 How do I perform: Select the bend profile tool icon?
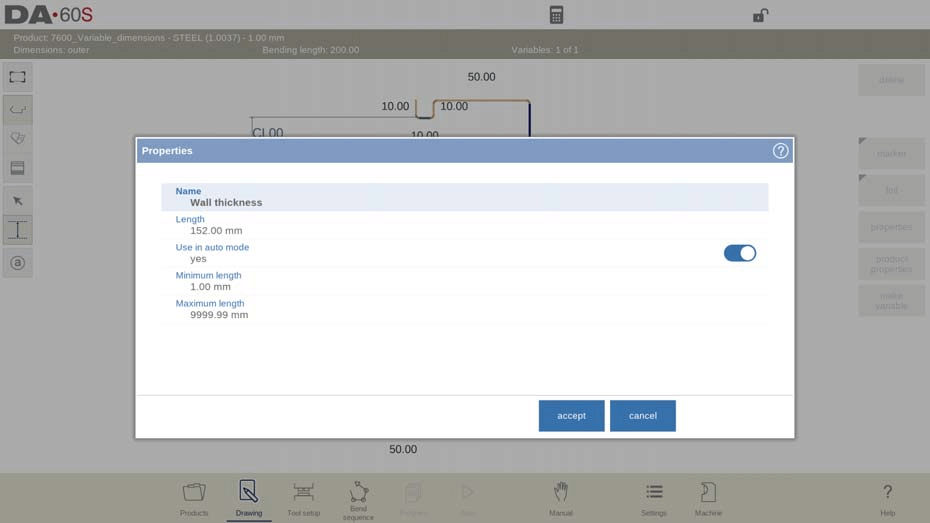[x=18, y=109]
